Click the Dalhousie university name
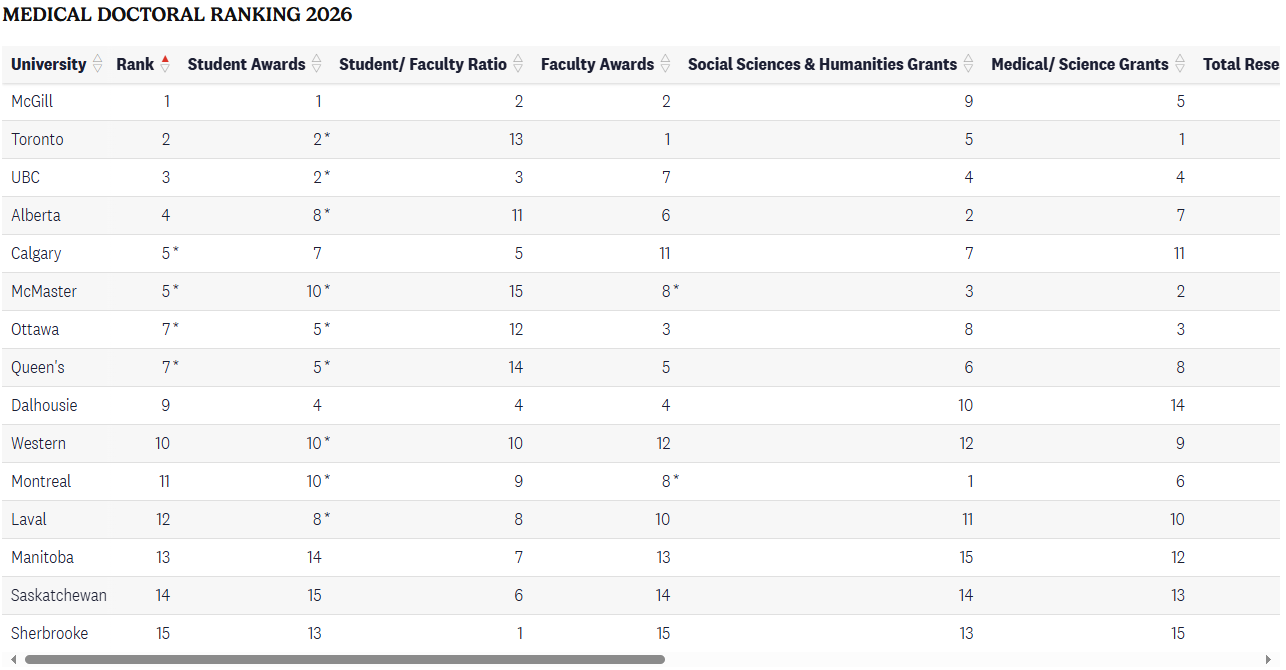Image resolution: width=1286 pixels, height=670 pixels. tap(44, 405)
